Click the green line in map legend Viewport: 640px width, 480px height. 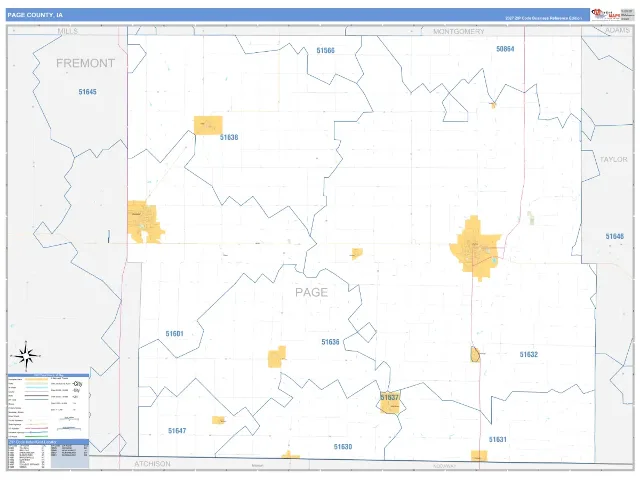click(36, 437)
